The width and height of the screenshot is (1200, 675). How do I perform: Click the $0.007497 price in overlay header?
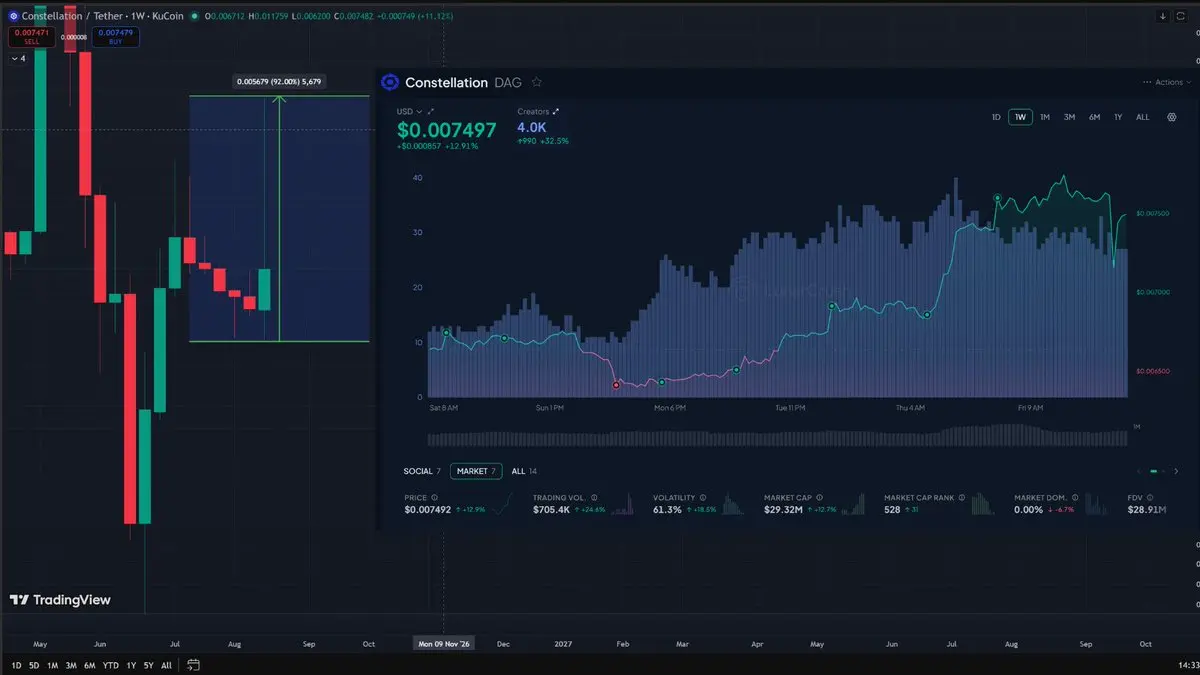click(446, 130)
